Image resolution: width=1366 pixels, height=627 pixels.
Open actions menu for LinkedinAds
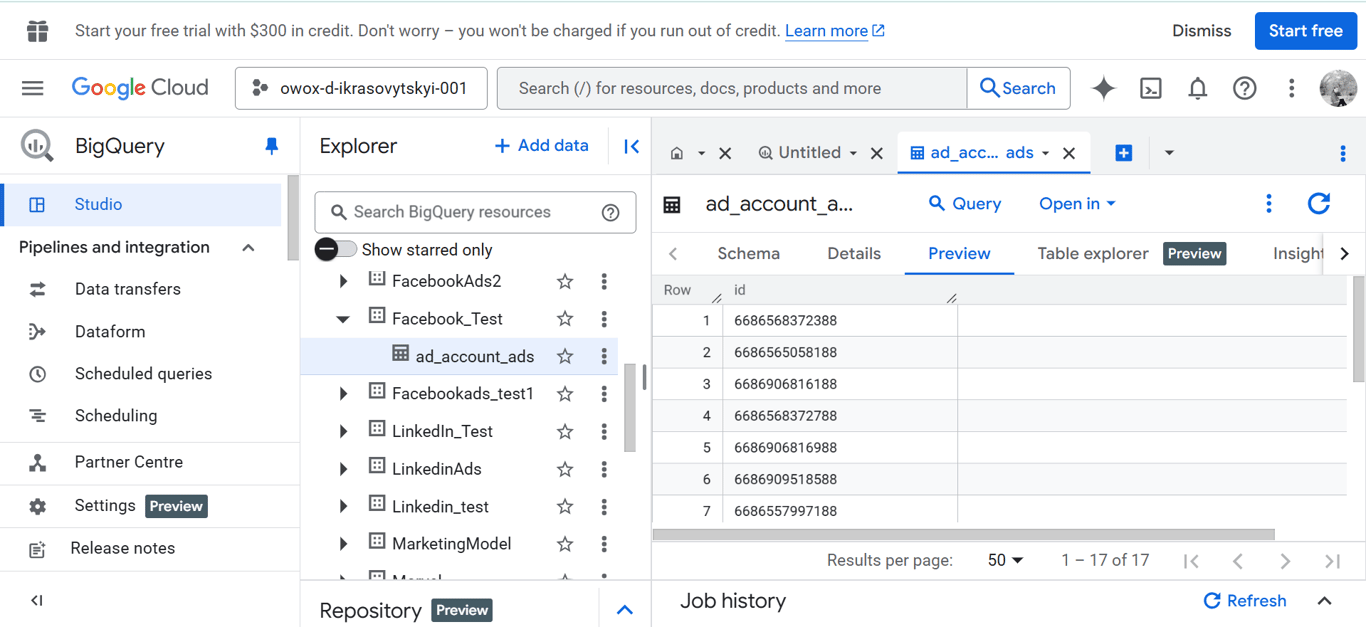click(x=604, y=469)
